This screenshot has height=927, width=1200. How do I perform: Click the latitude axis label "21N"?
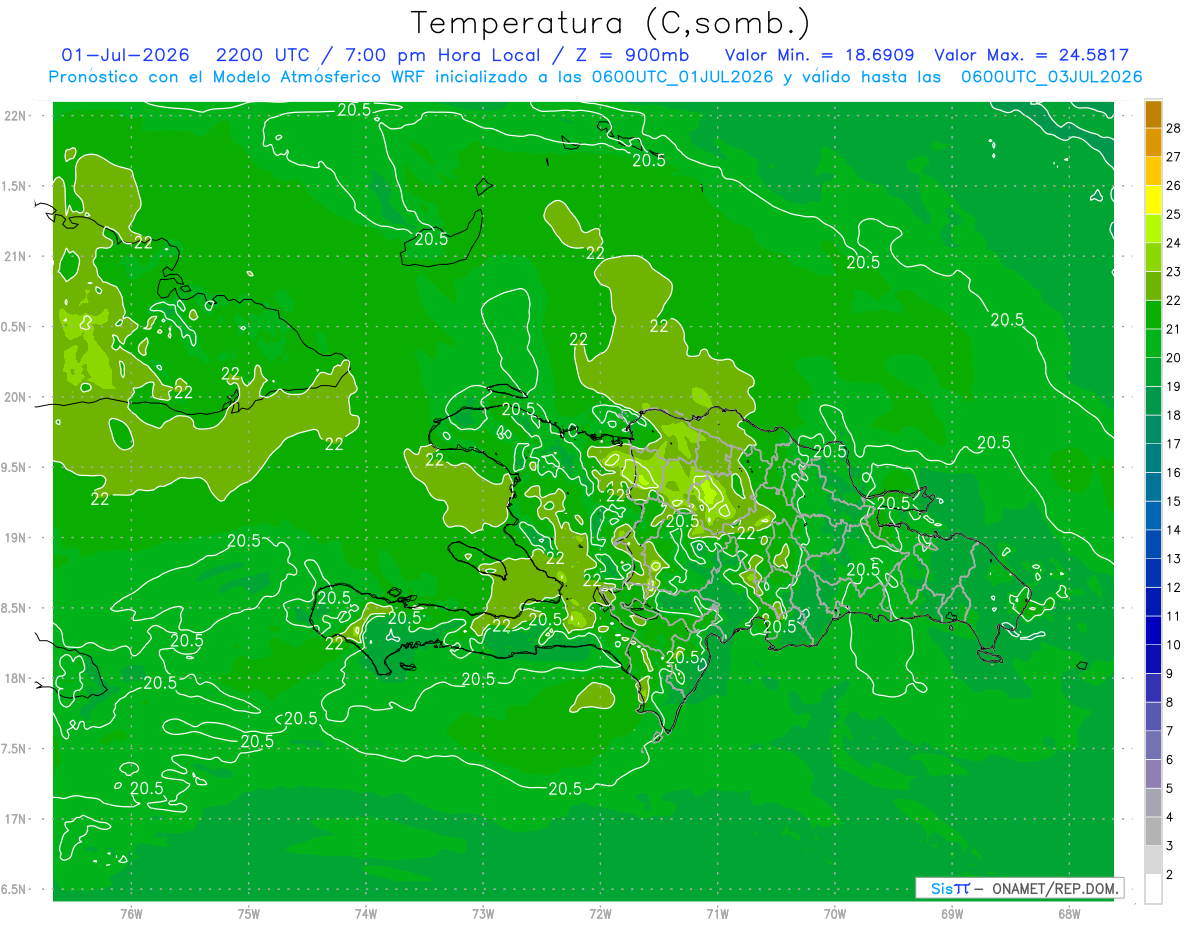point(16,256)
